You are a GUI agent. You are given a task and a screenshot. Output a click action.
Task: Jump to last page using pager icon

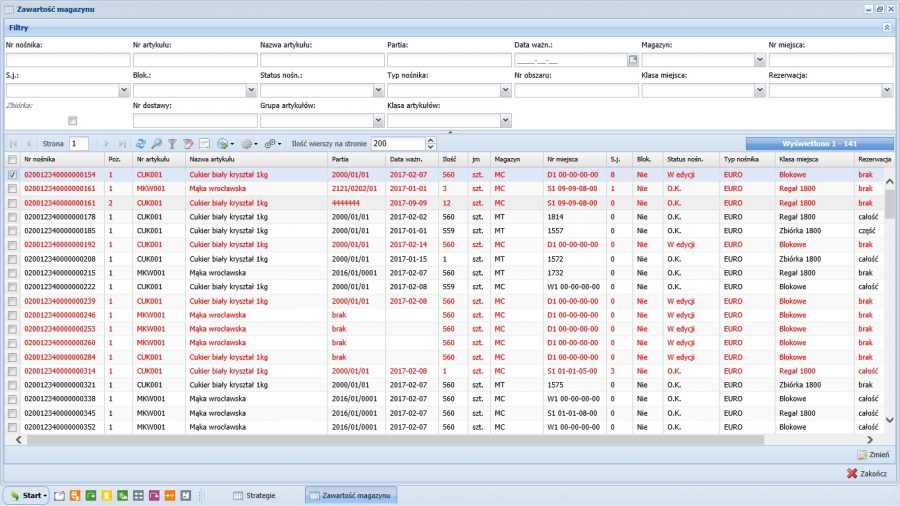[122, 144]
